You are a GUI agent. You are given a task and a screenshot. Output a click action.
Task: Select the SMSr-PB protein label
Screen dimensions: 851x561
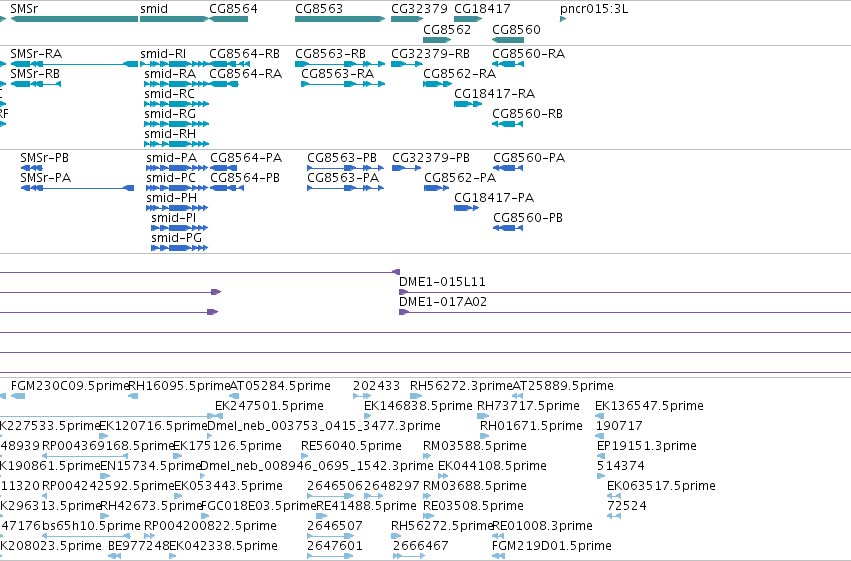(45, 158)
